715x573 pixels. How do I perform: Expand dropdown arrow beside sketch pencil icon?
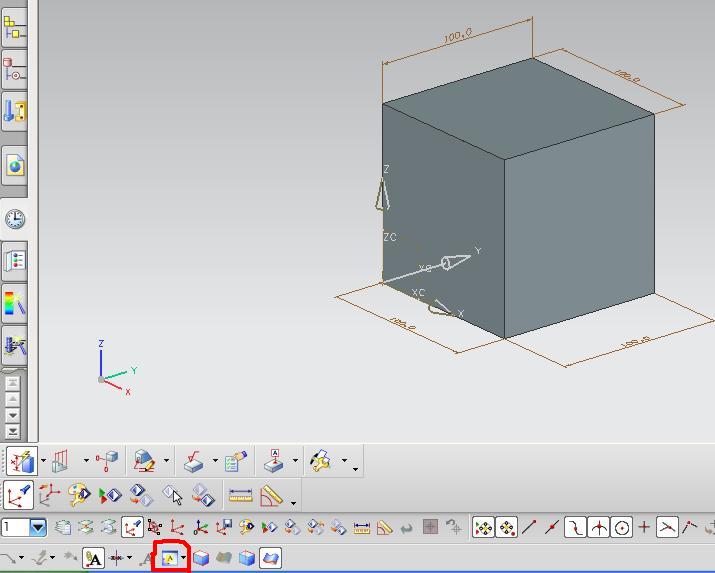tap(166, 460)
